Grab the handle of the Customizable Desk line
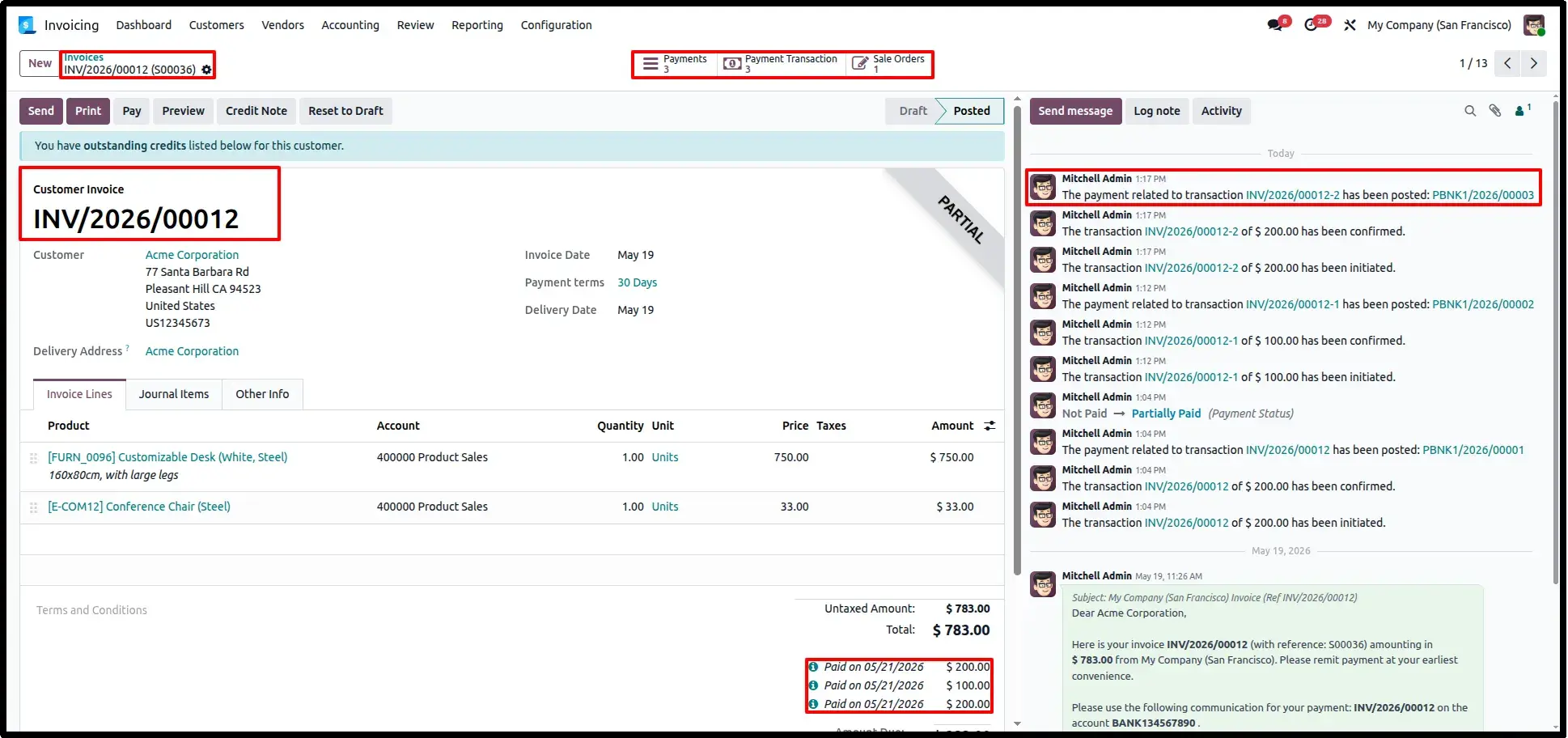The image size is (1568, 738). click(x=33, y=458)
